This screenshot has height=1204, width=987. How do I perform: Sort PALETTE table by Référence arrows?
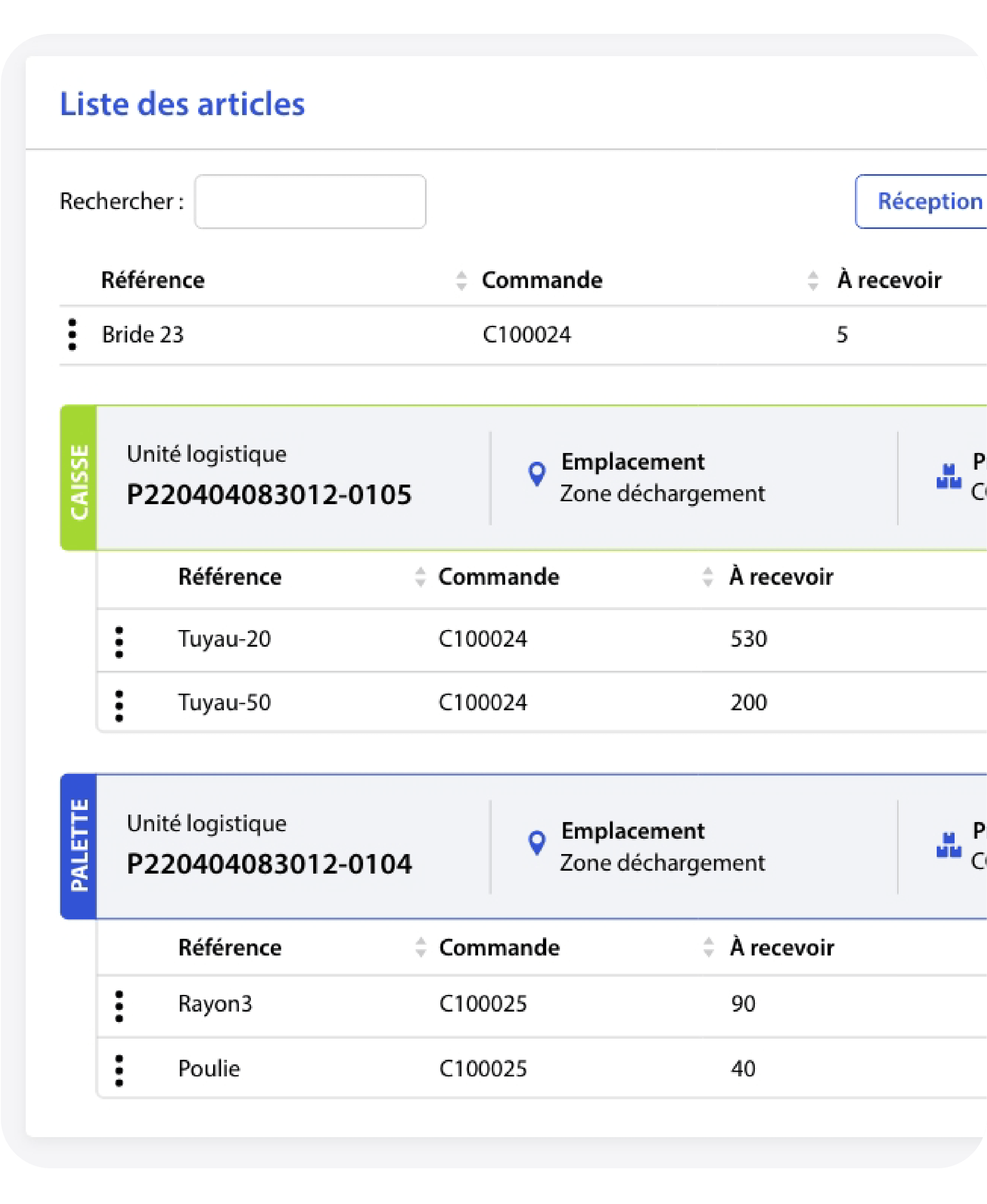420,947
